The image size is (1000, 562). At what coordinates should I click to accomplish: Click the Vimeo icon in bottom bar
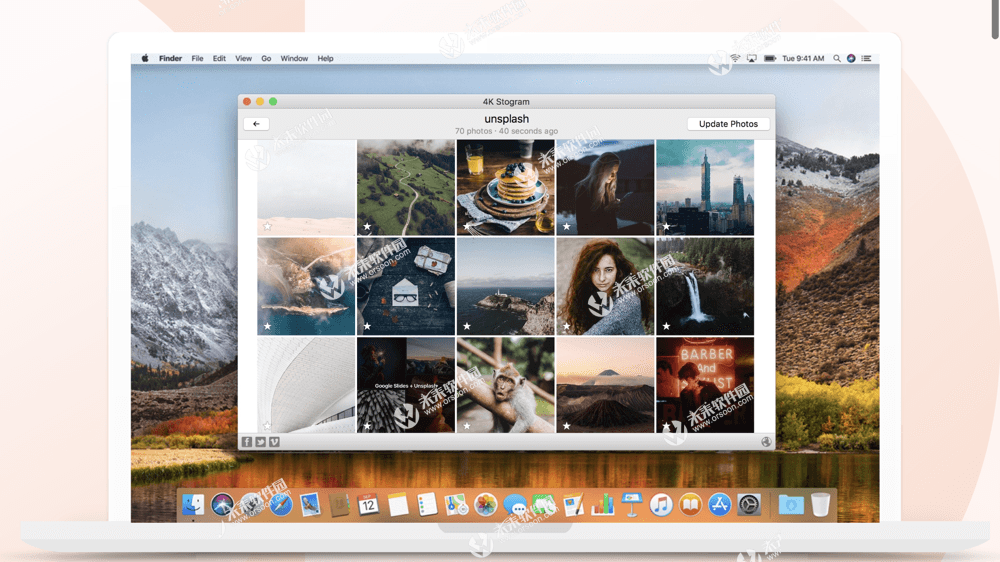[274, 441]
